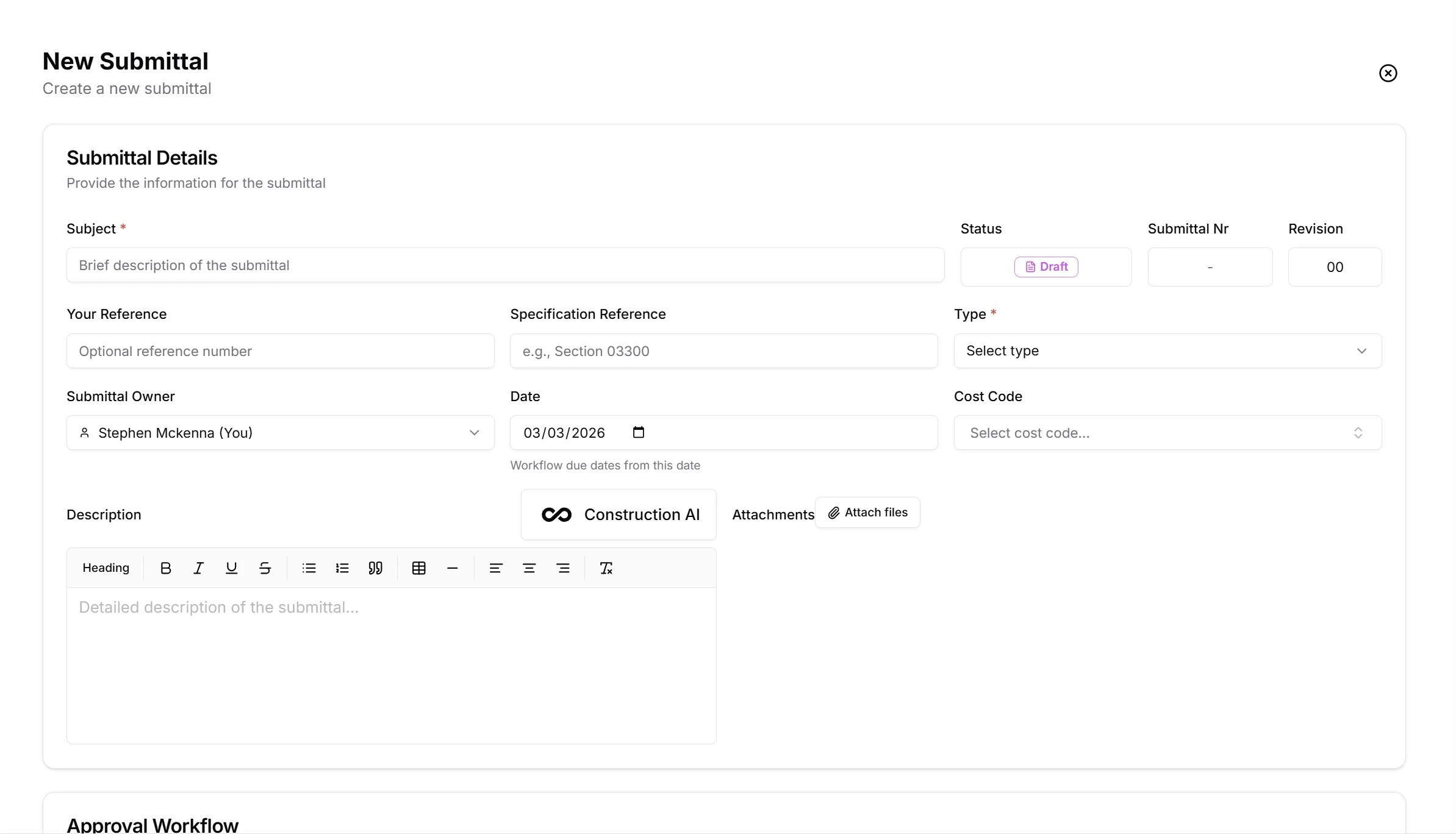The width and height of the screenshot is (1456, 834).
Task: Insert a horizontal rule
Action: (x=452, y=568)
